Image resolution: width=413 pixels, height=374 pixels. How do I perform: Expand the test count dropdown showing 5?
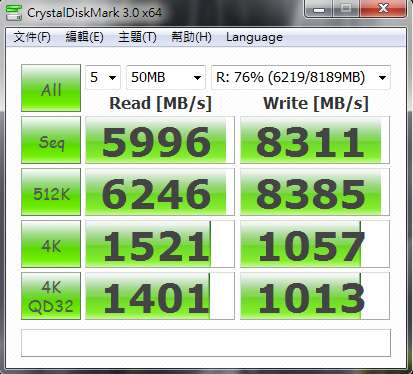[103, 77]
